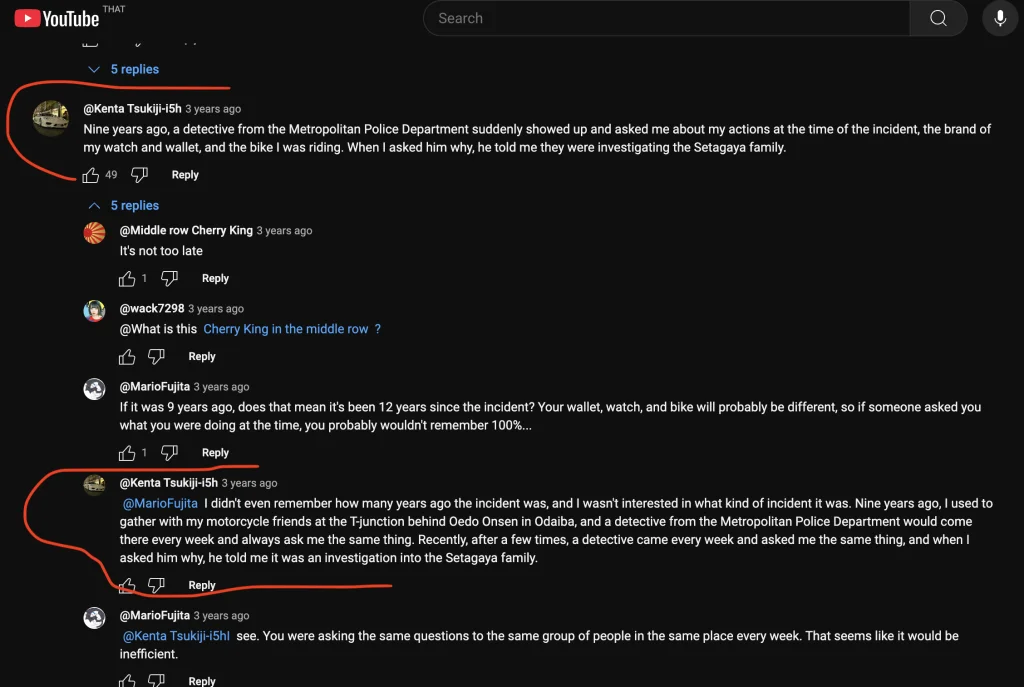1024x687 pixels.
Task: Dislike the "It's not too late" reply
Action: coord(170,279)
